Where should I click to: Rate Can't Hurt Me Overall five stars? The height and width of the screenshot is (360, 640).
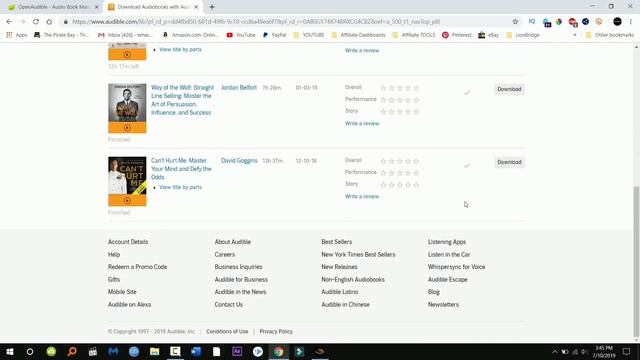[x=416, y=161]
